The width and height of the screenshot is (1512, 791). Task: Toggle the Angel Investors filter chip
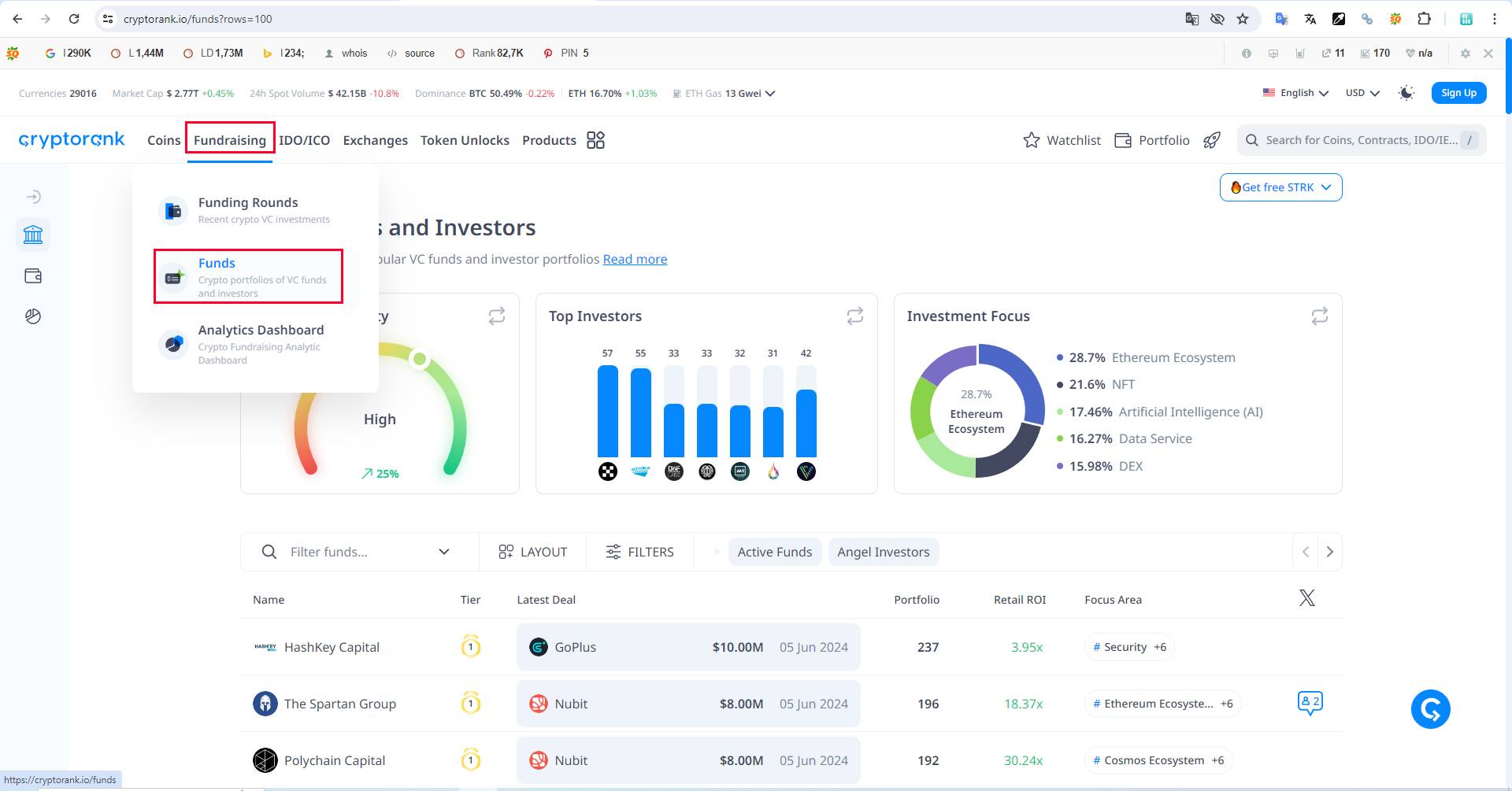(x=884, y=552)
